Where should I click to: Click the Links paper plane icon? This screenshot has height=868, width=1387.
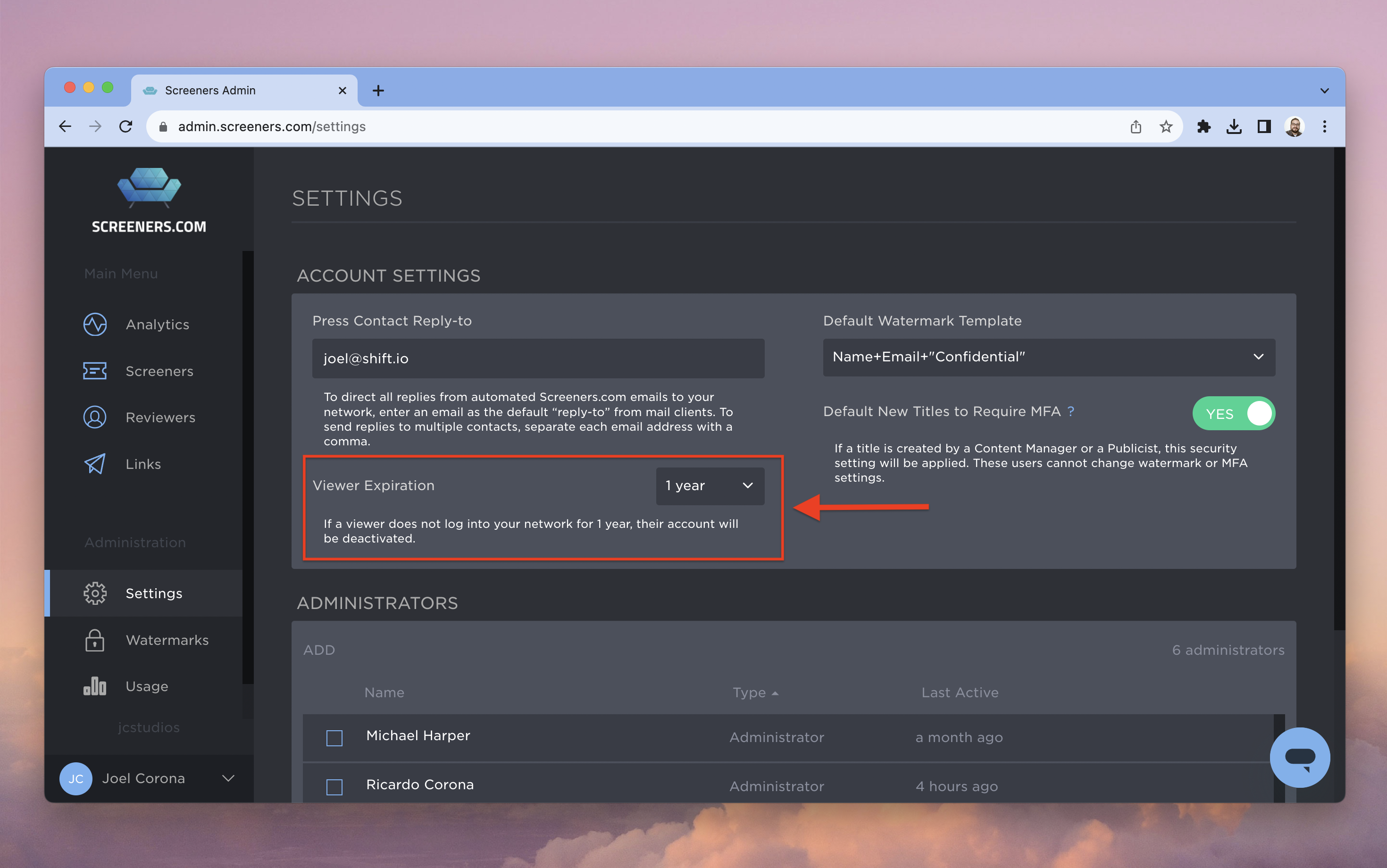point(95,464)
